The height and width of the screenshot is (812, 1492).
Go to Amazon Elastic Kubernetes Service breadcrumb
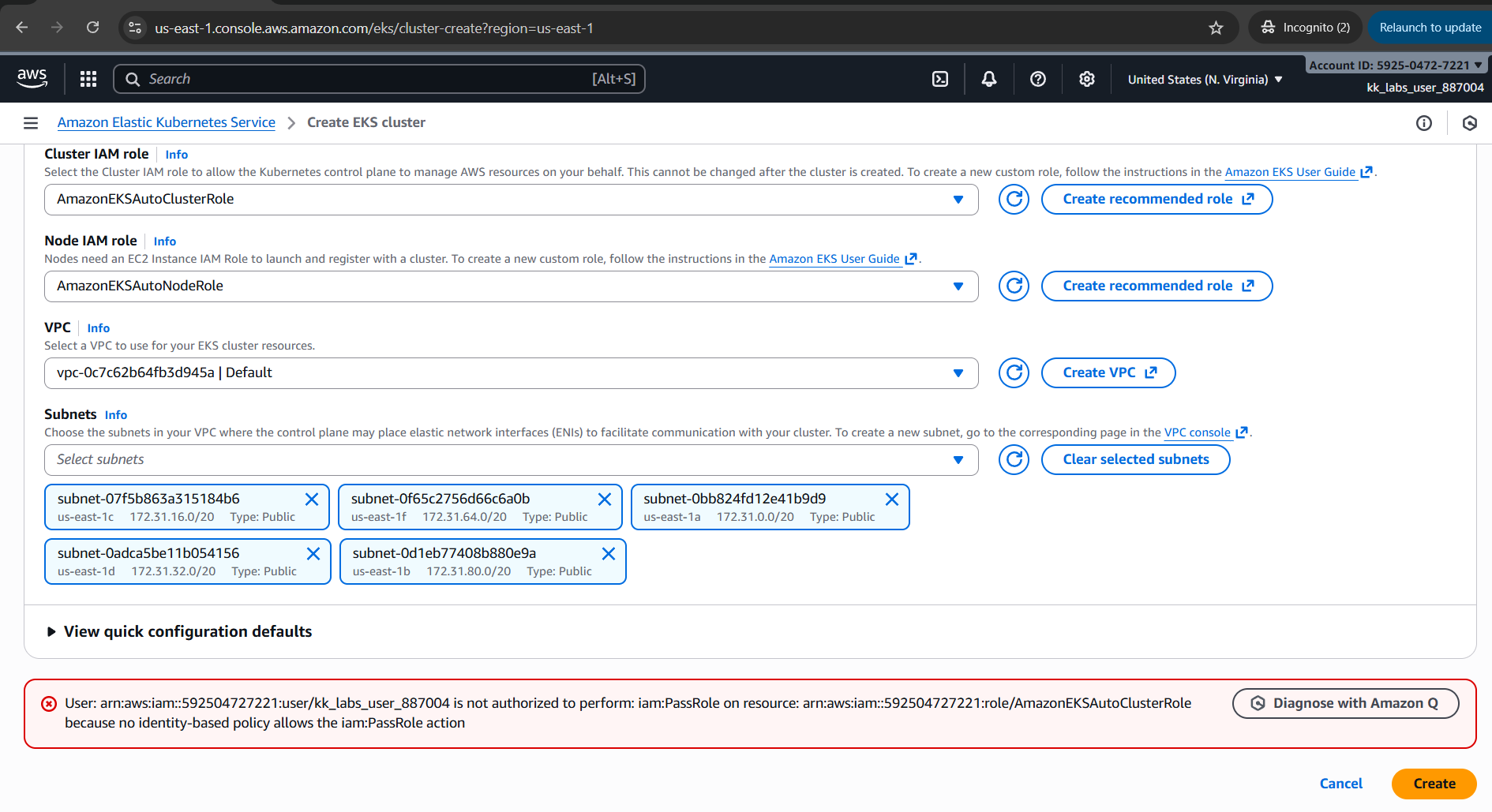(167, 122)
